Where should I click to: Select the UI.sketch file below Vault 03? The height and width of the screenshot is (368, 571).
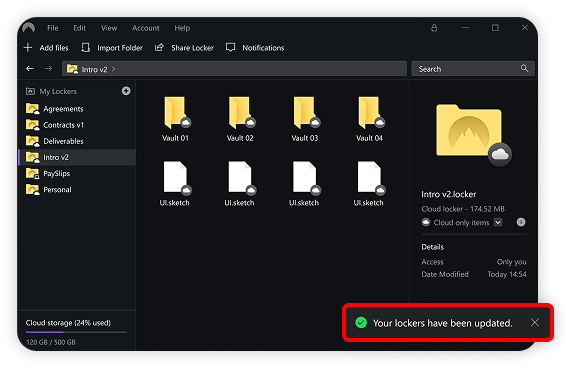tap(304, 184)
